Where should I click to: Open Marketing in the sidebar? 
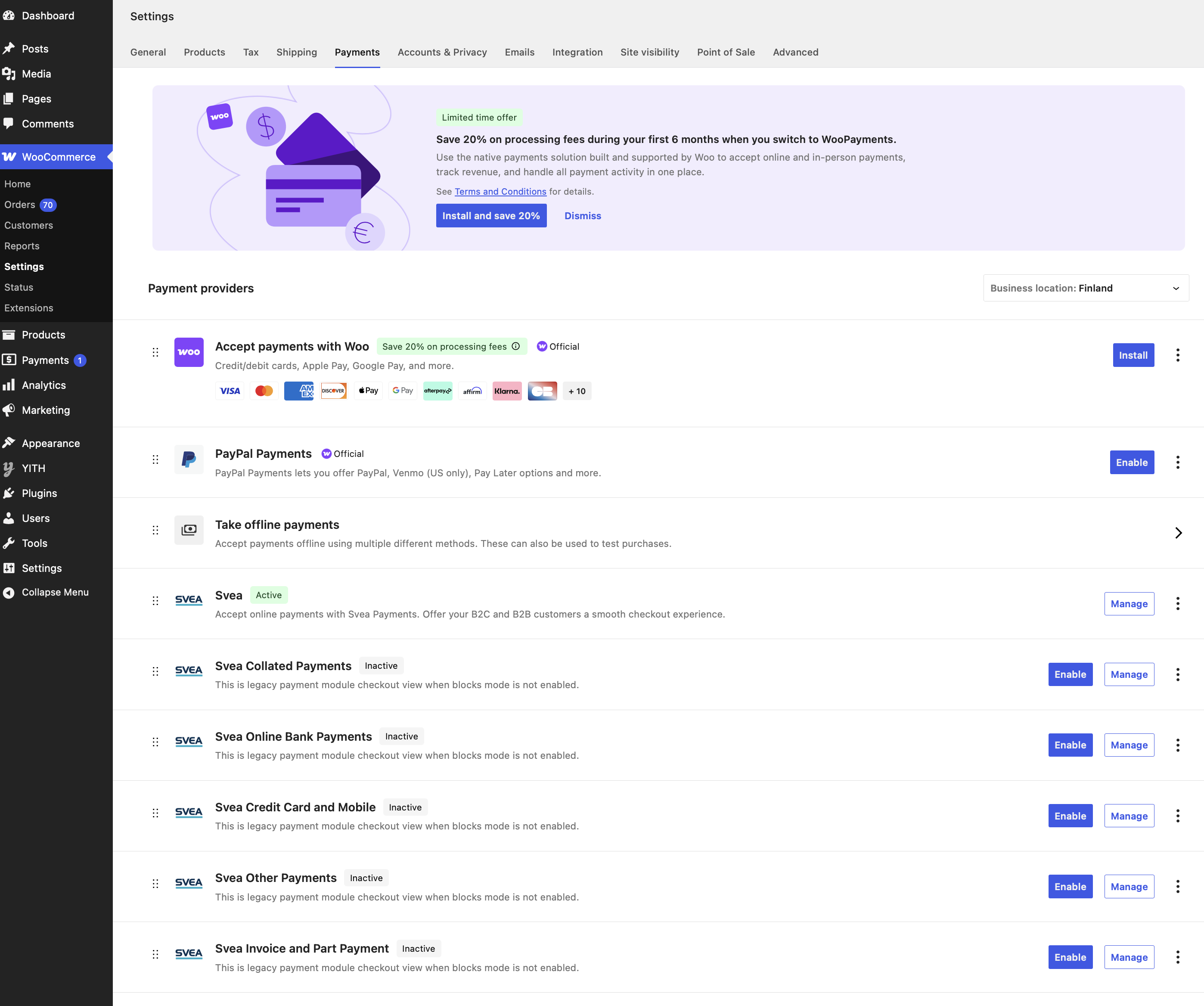(x=46, y=410)
